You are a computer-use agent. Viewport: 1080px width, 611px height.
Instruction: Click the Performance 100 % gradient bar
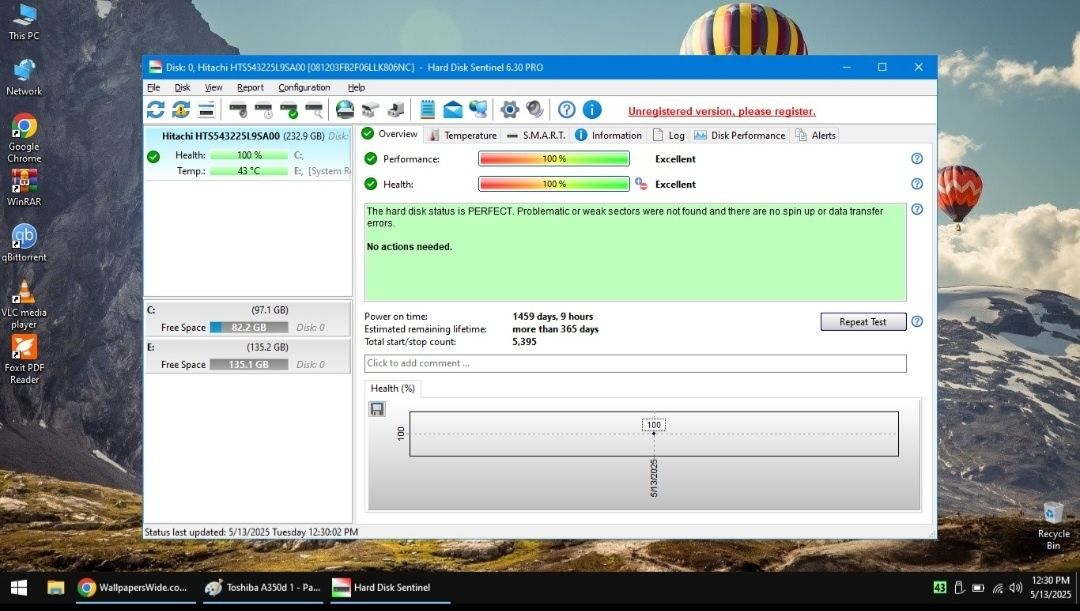[554, 159]
